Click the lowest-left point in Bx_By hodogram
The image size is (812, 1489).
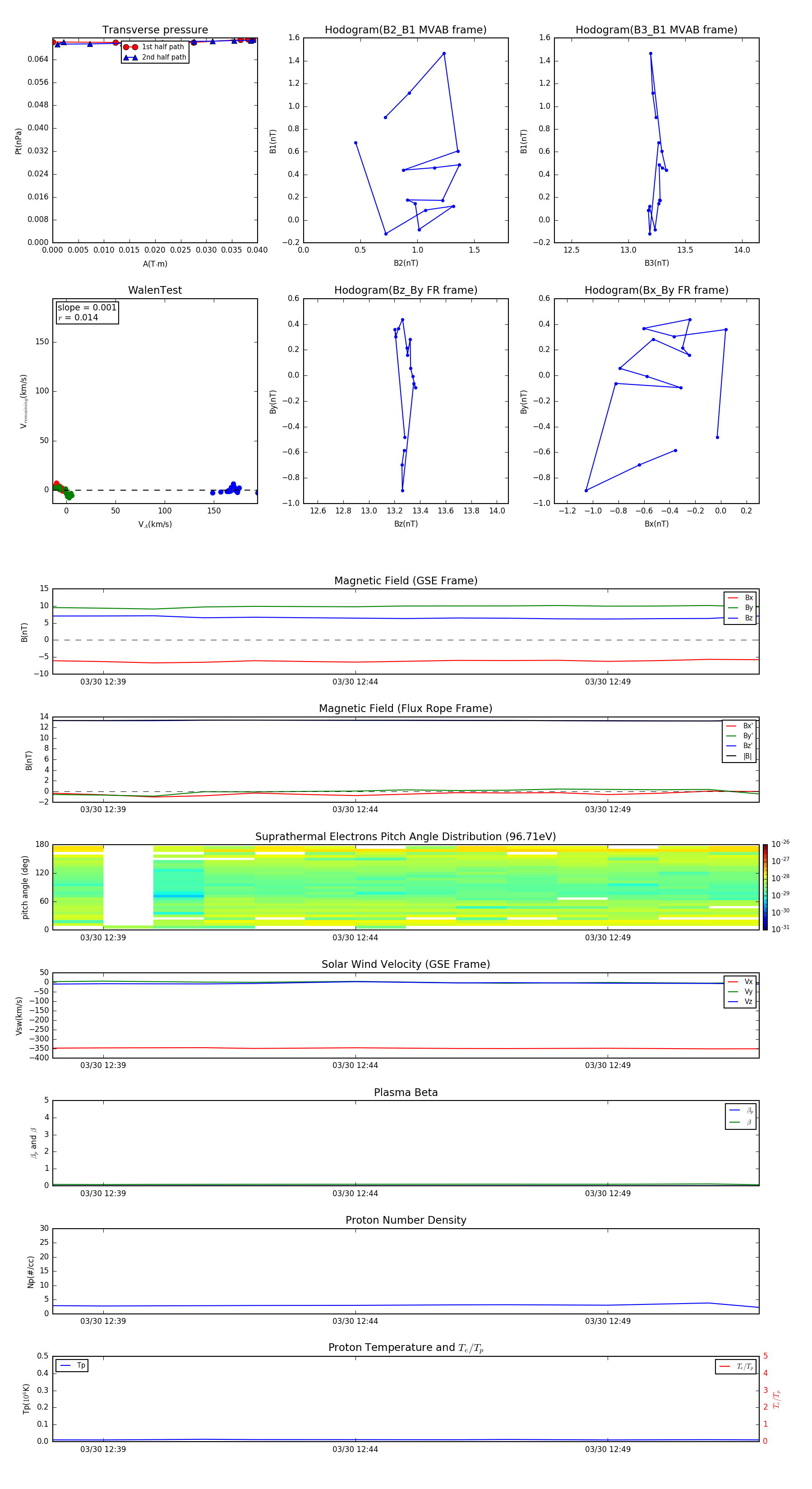pos(586,491)
